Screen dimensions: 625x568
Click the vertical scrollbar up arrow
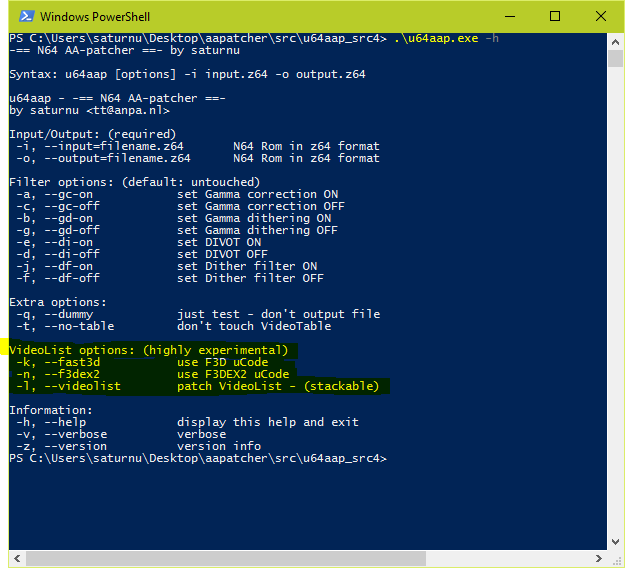[x=615, y=42]
